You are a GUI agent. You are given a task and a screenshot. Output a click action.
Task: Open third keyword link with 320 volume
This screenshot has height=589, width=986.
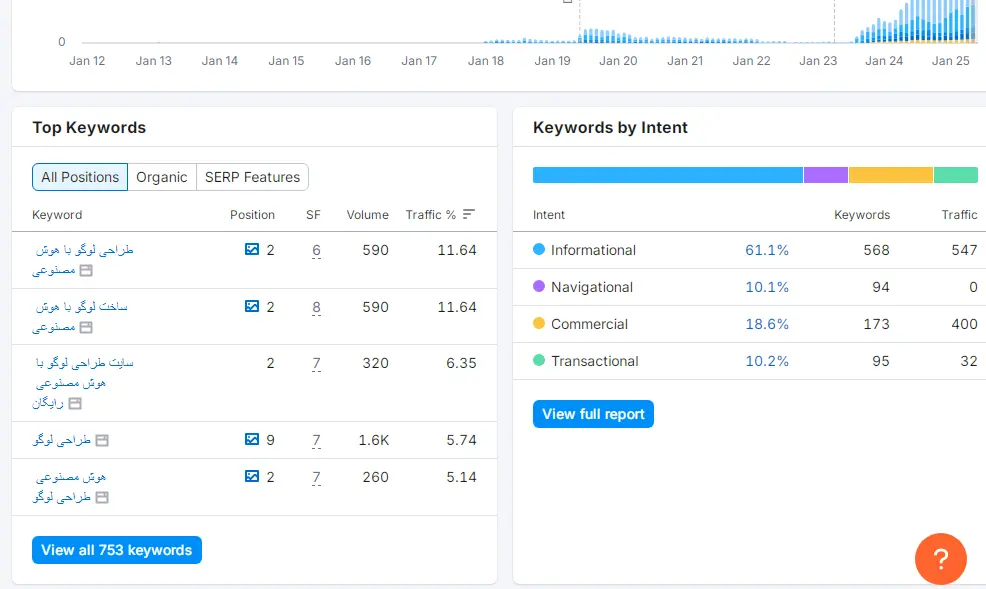[x=82, y=382]
